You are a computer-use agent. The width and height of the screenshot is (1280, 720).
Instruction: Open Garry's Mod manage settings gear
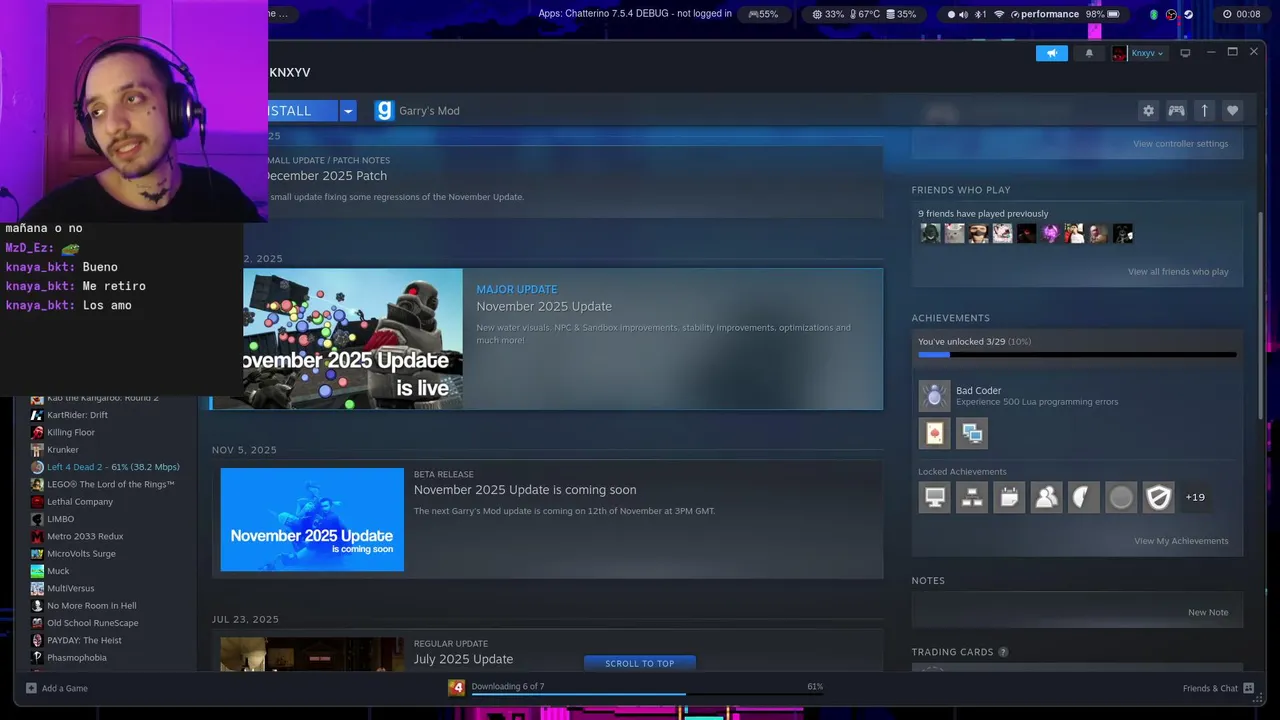[1148, 111]
